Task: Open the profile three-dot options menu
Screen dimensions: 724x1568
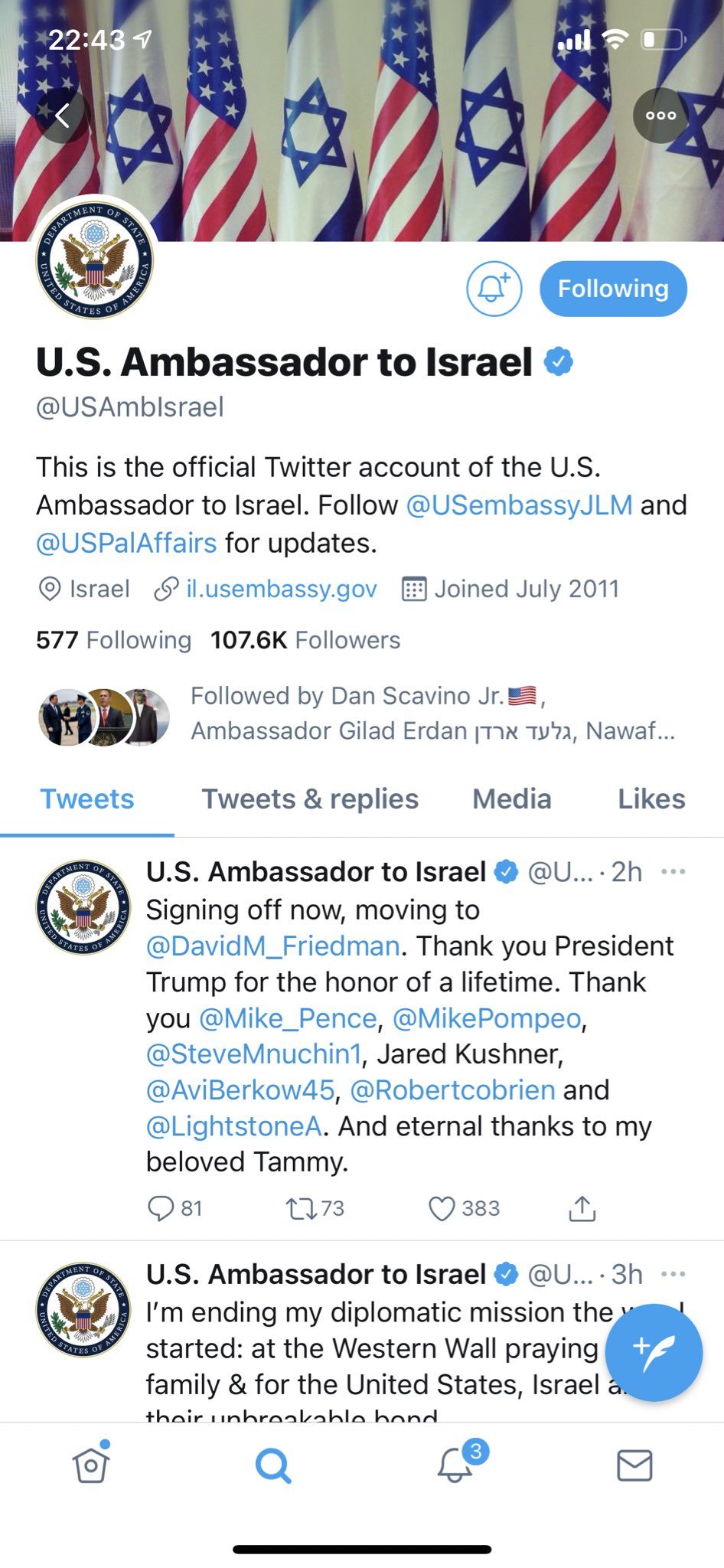Action: pos(660,116)
